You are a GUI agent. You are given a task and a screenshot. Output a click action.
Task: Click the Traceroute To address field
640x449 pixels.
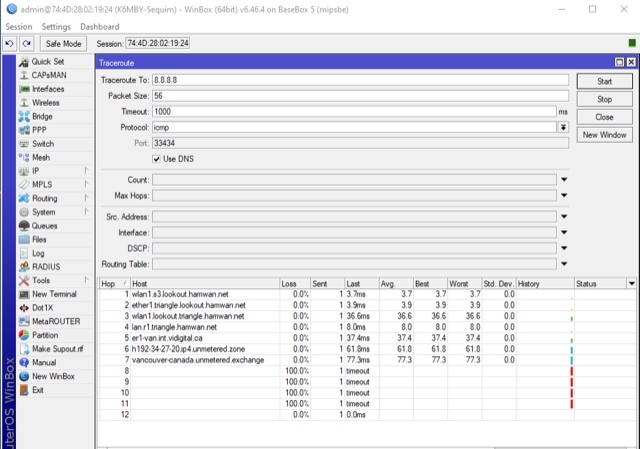tap(360, 80)
